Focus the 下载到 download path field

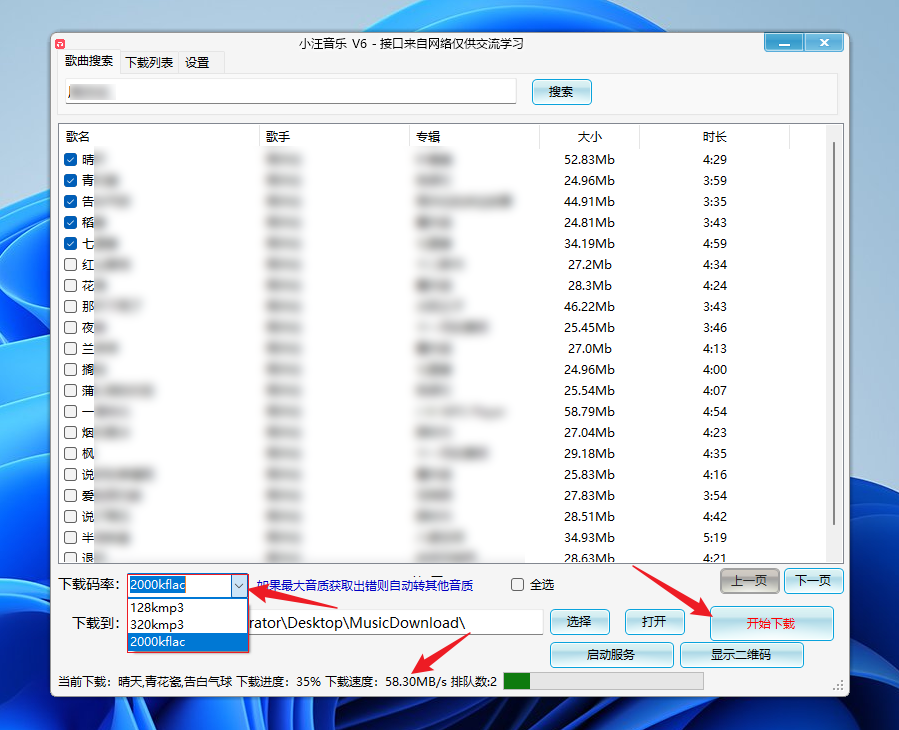pyautogui.click(x=396, y=623)
